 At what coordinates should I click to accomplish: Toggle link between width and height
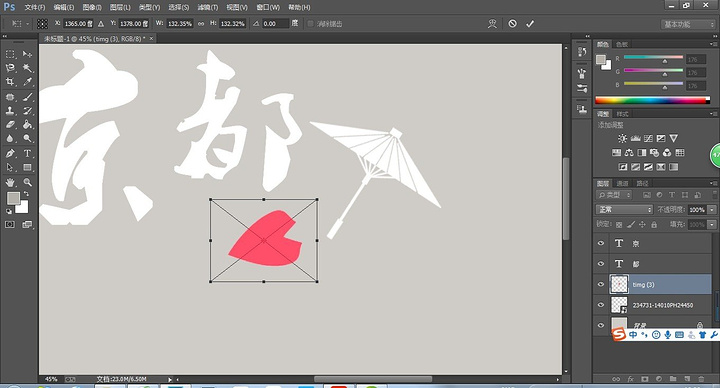[x=201, y=24]
